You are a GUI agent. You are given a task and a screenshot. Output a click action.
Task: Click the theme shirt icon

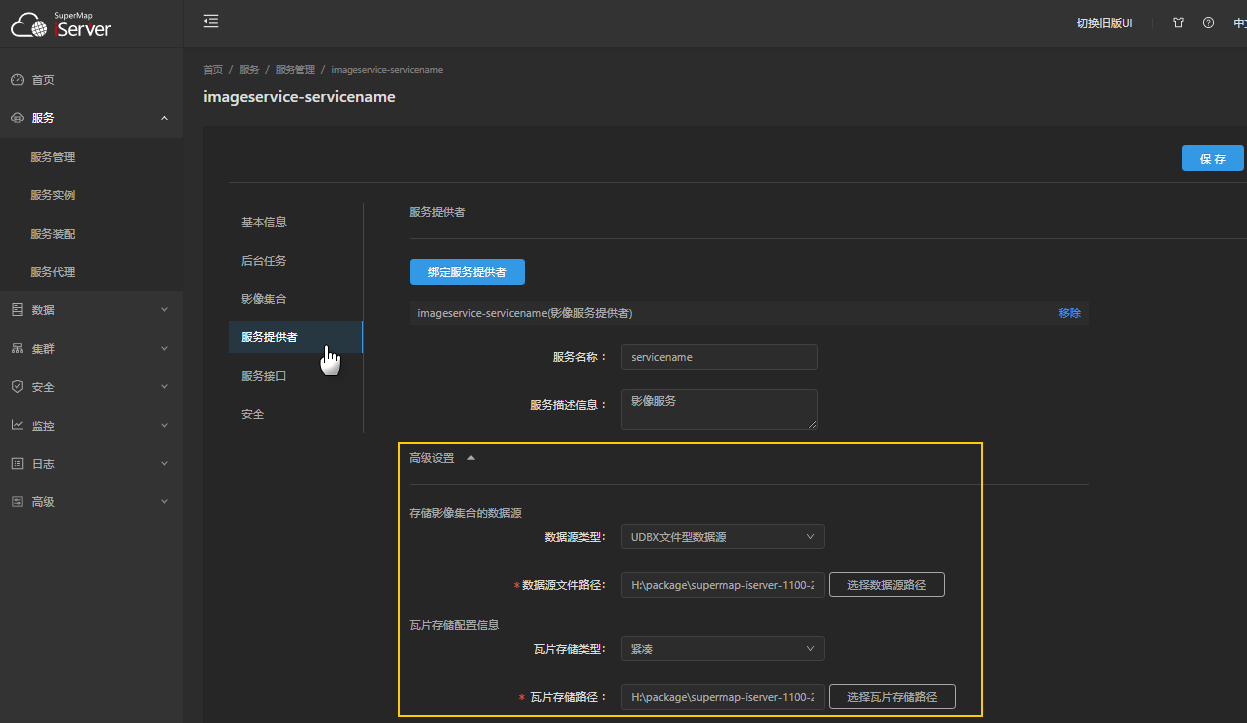coord(1178,23)
